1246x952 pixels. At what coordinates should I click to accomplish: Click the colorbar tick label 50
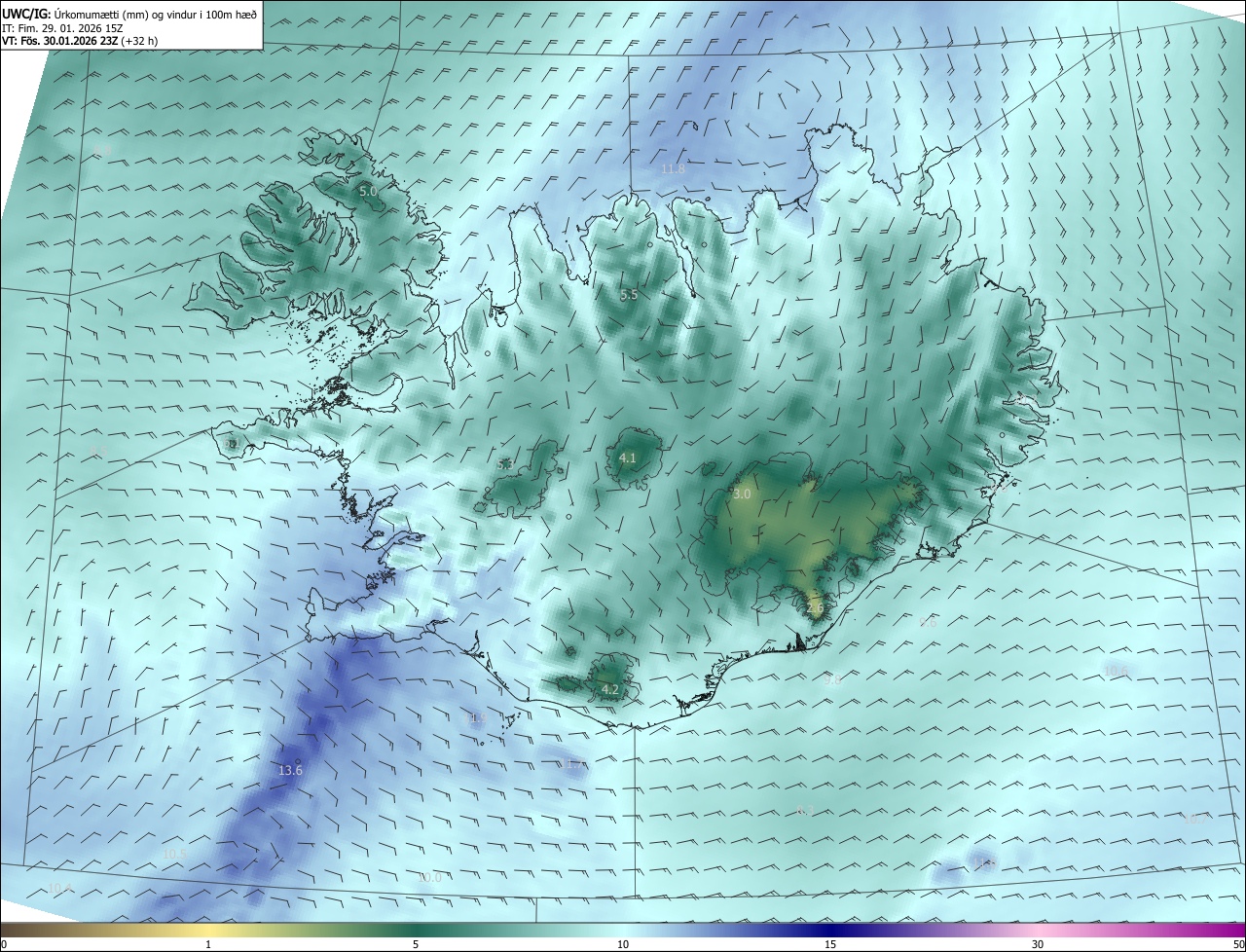tap(1238, 944)
